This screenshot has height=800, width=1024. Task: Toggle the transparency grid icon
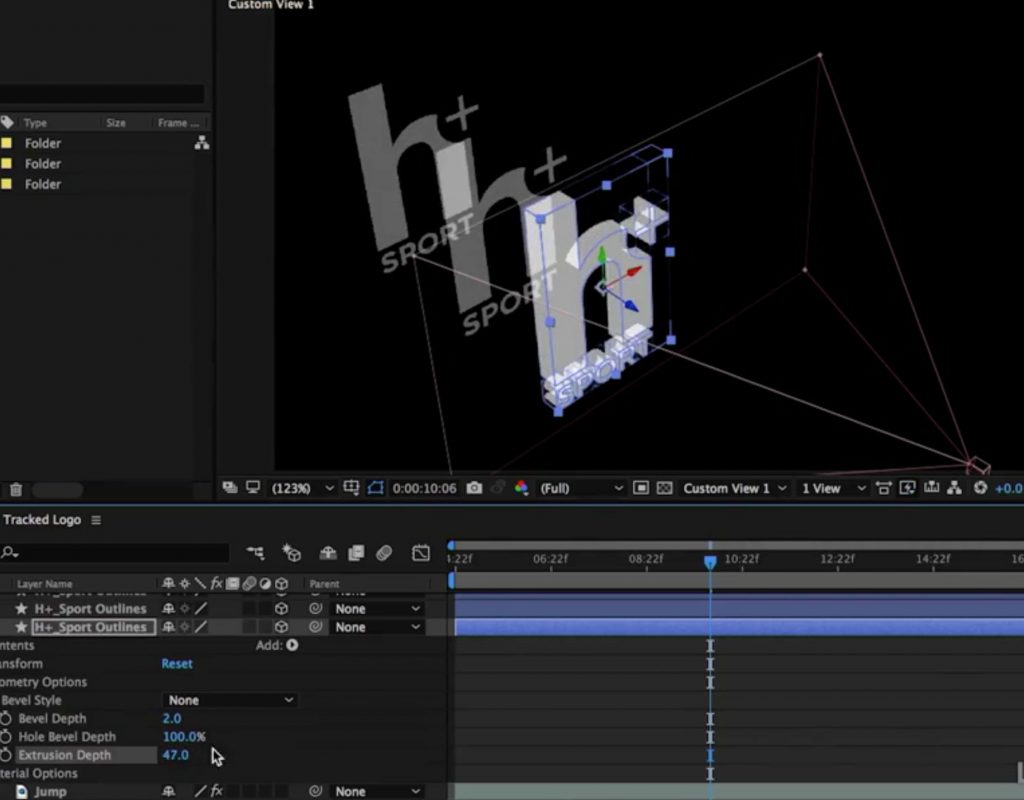tap(664, 488)
